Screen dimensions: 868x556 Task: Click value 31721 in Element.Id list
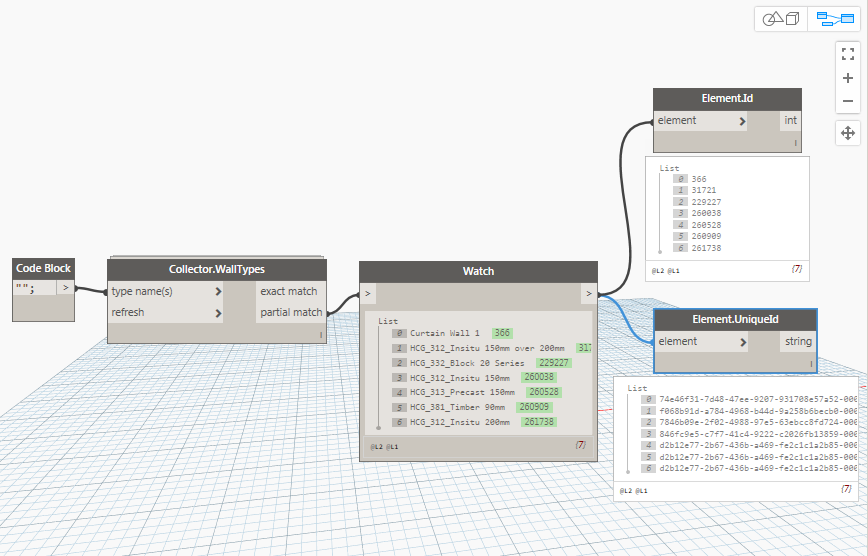(703, 190)
